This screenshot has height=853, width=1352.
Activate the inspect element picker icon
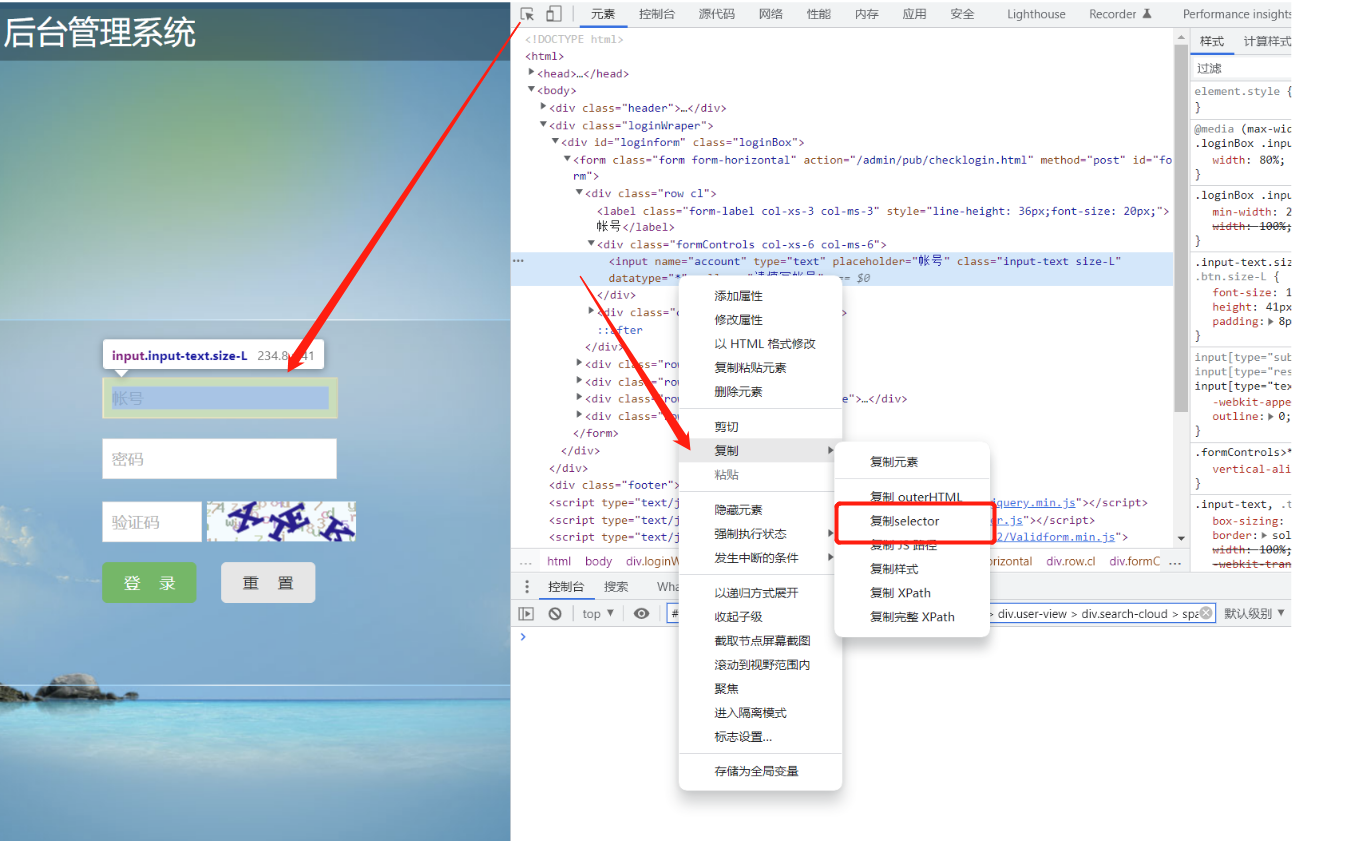527,14
